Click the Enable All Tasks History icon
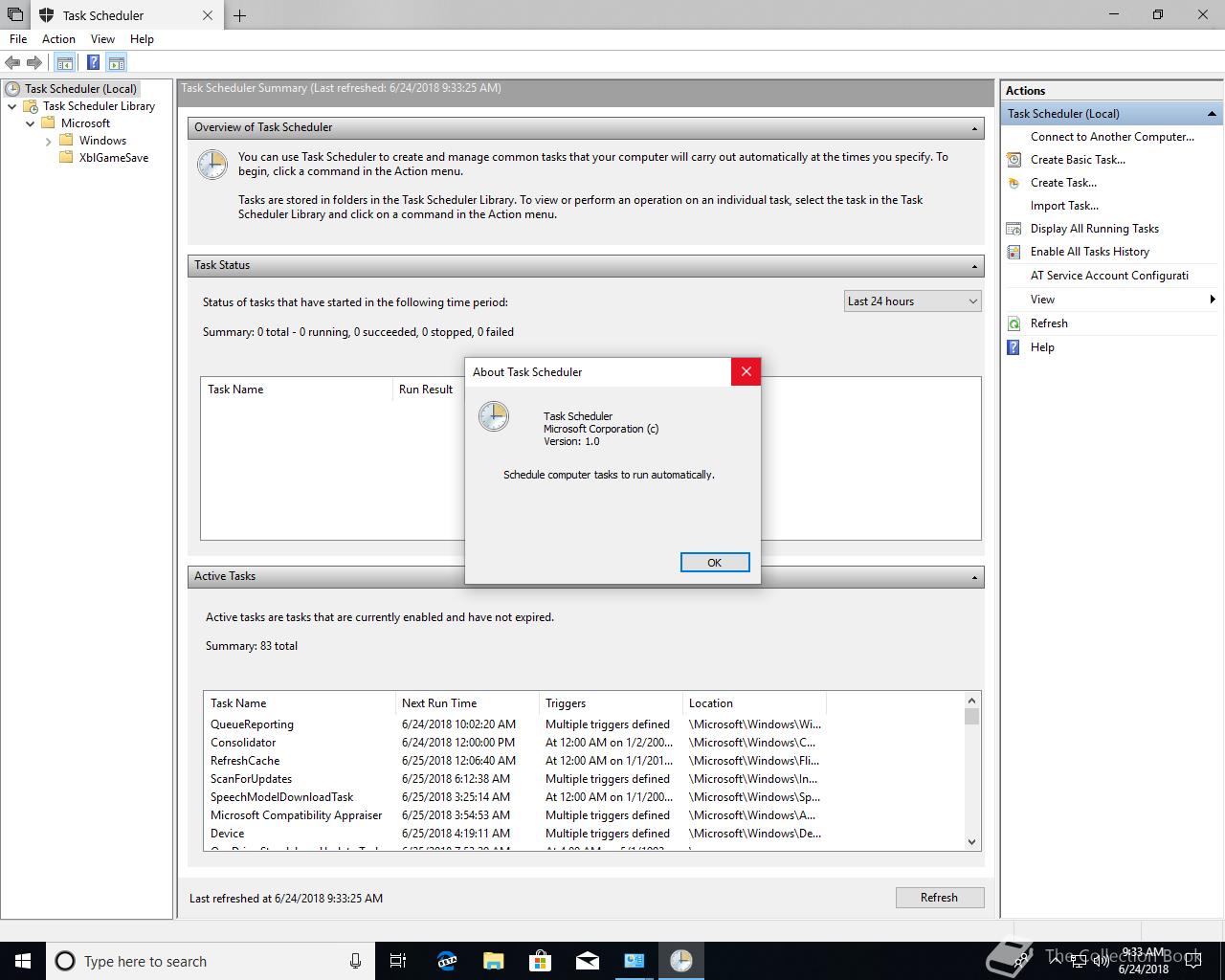Screen dimensions: 1225x980 (1014, 252)
